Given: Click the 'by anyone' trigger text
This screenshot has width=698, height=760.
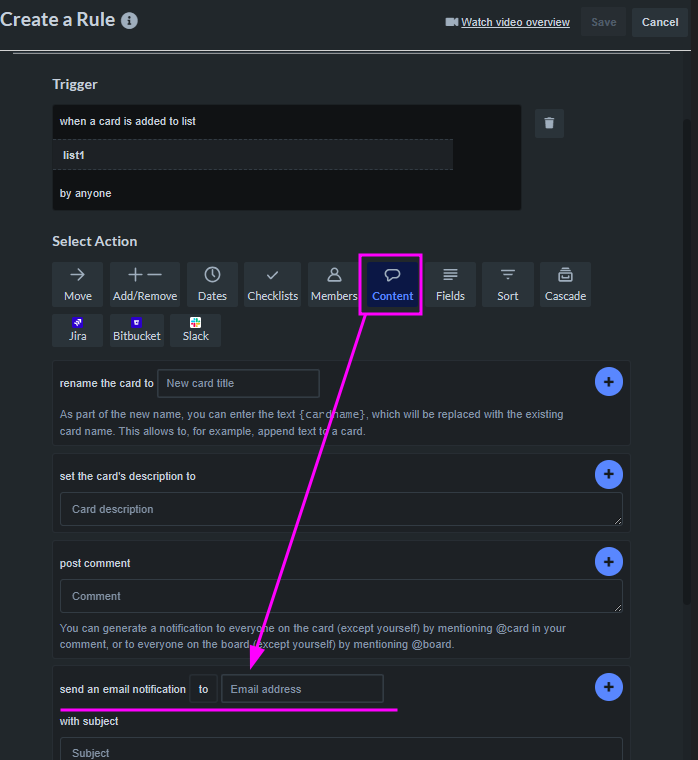Looking at the screenshot, I should [85, 193].
